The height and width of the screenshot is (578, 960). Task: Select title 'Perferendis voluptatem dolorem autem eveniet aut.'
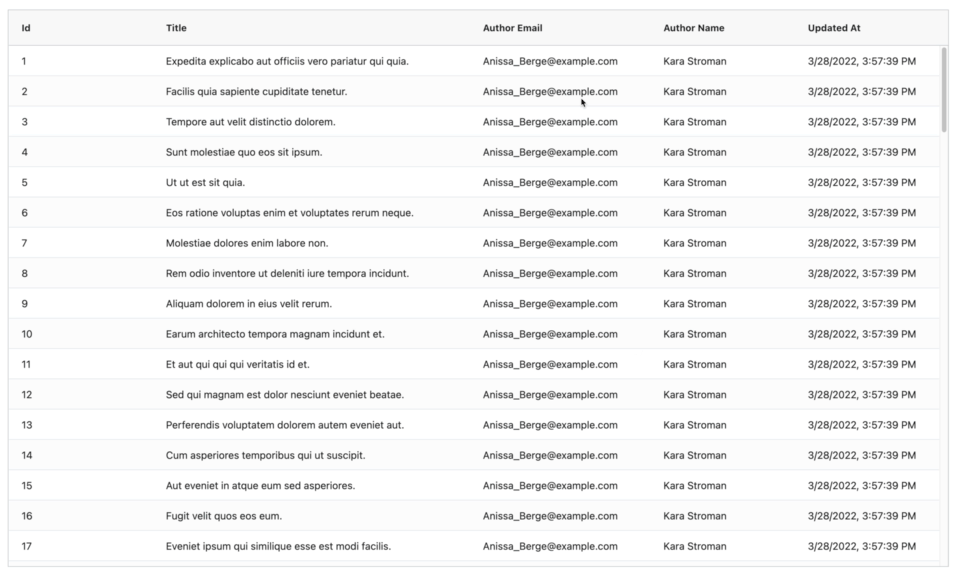click(285, 425)
